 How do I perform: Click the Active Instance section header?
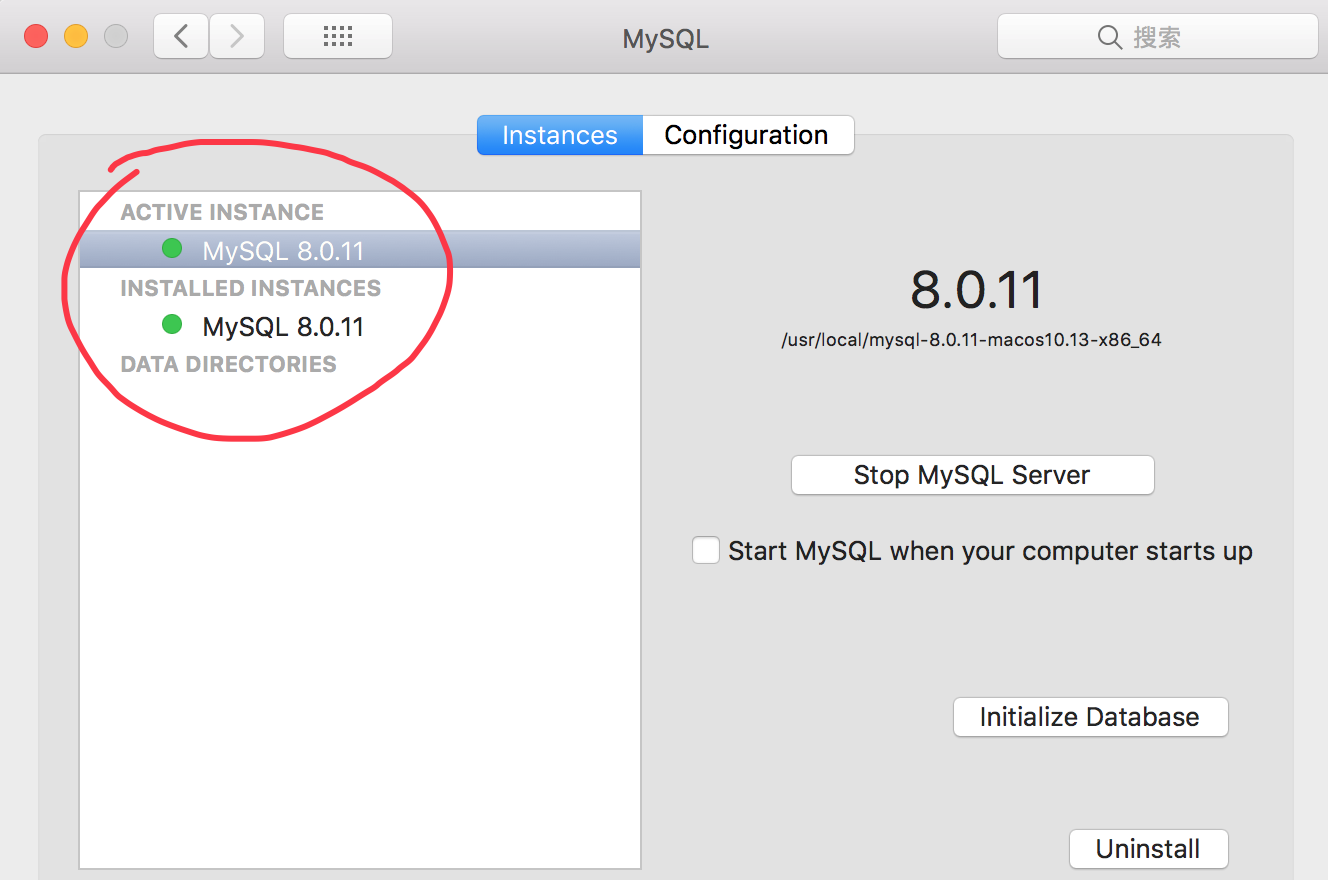[222, 212]
